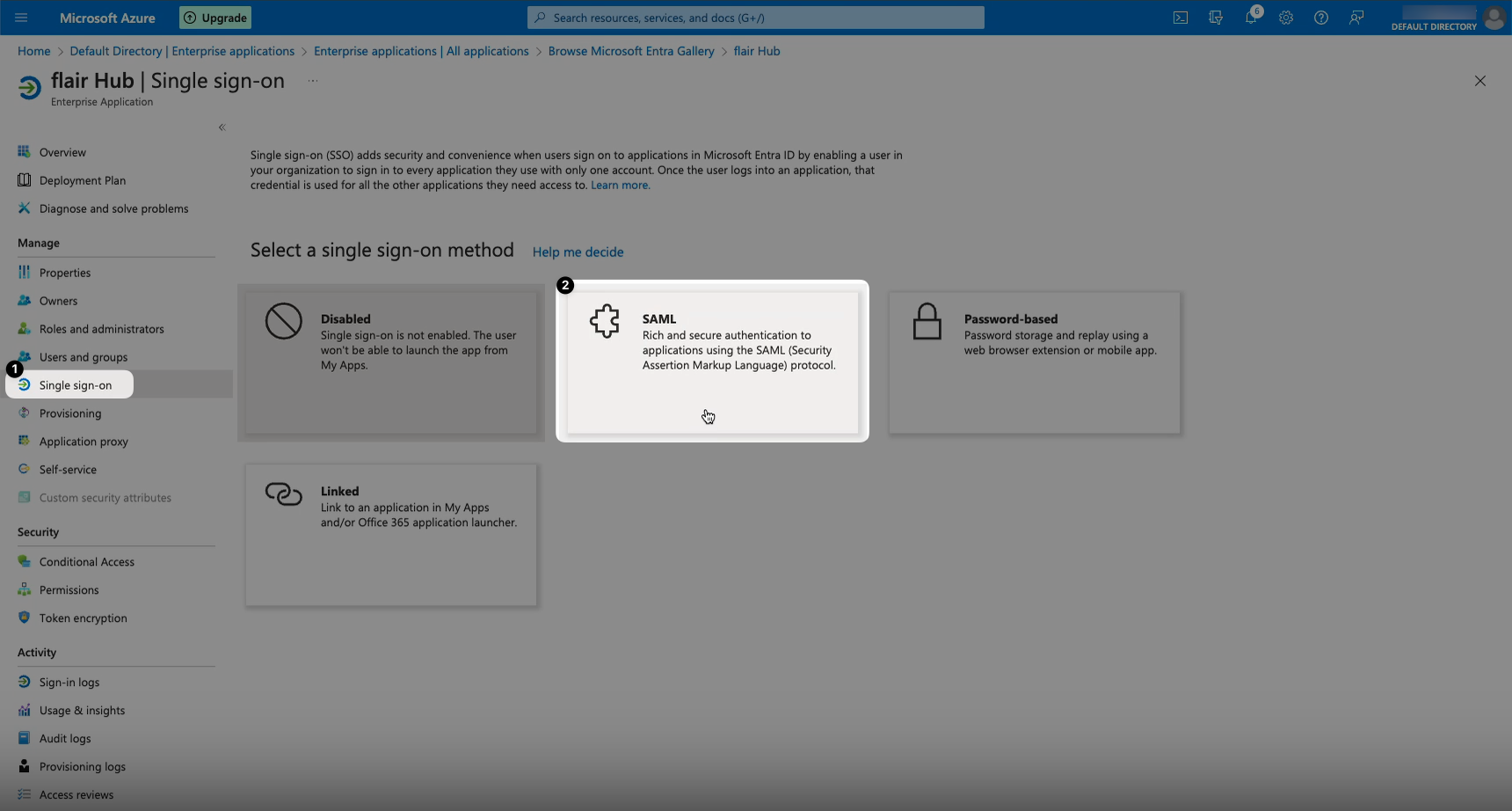Open the ellipsis more options menu
The image size is (1512, 811).
[313, 81]
